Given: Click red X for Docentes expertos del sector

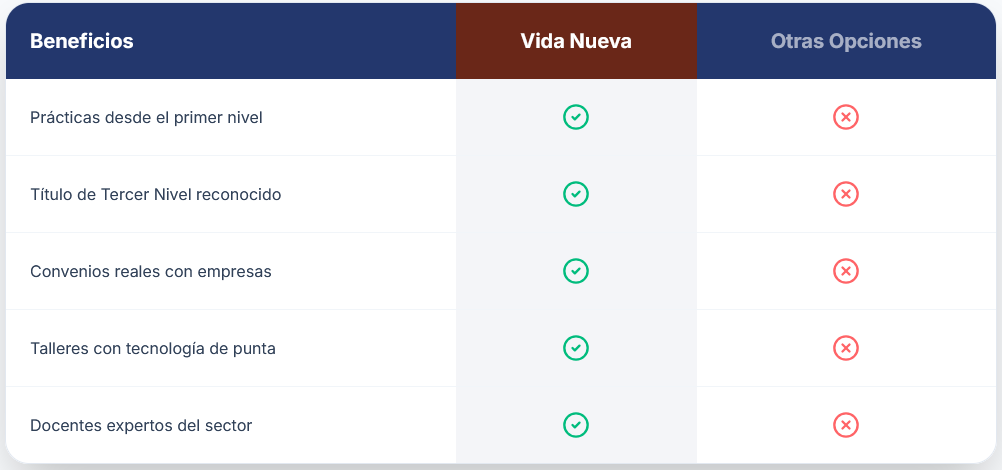Looking at the screenshot, I should (846, 425).
